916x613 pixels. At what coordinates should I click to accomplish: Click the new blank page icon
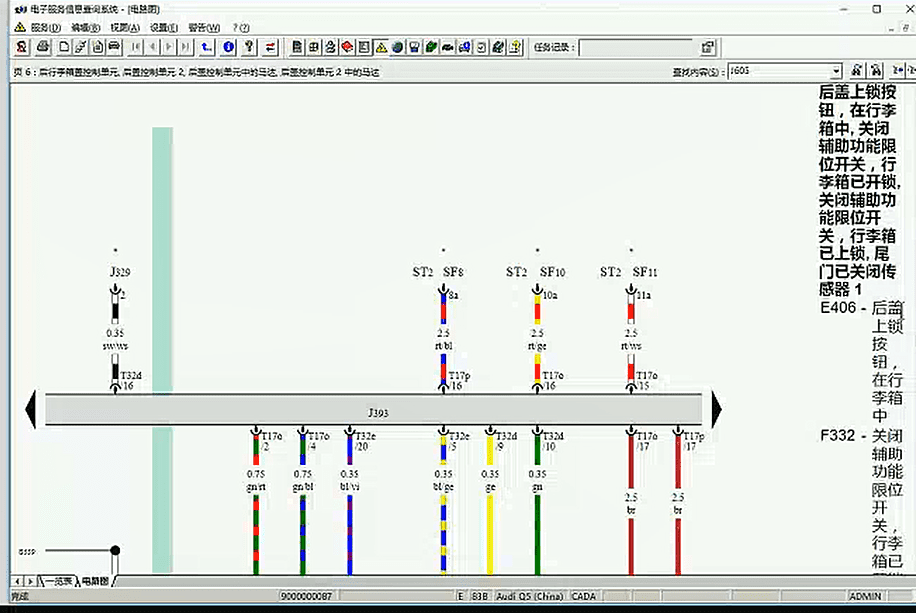point(64,46)
